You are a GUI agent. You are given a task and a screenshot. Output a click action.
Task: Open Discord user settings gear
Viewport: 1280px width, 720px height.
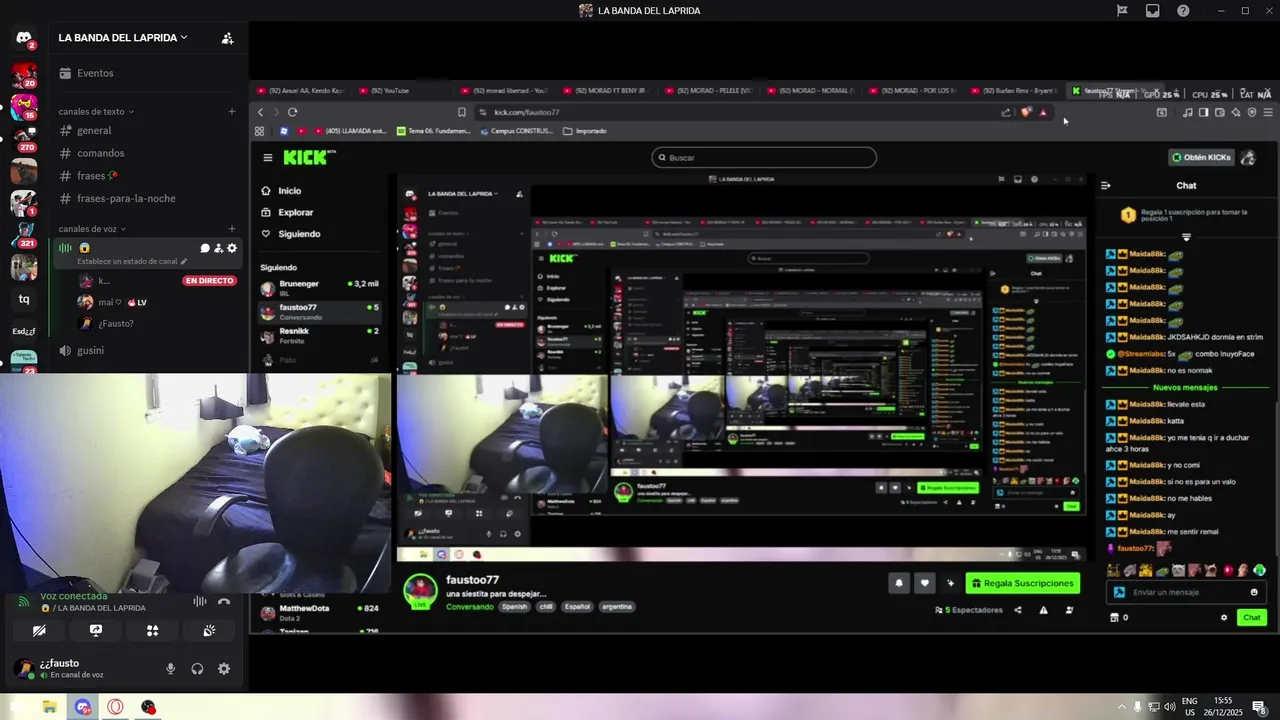[x=224, y=669]
